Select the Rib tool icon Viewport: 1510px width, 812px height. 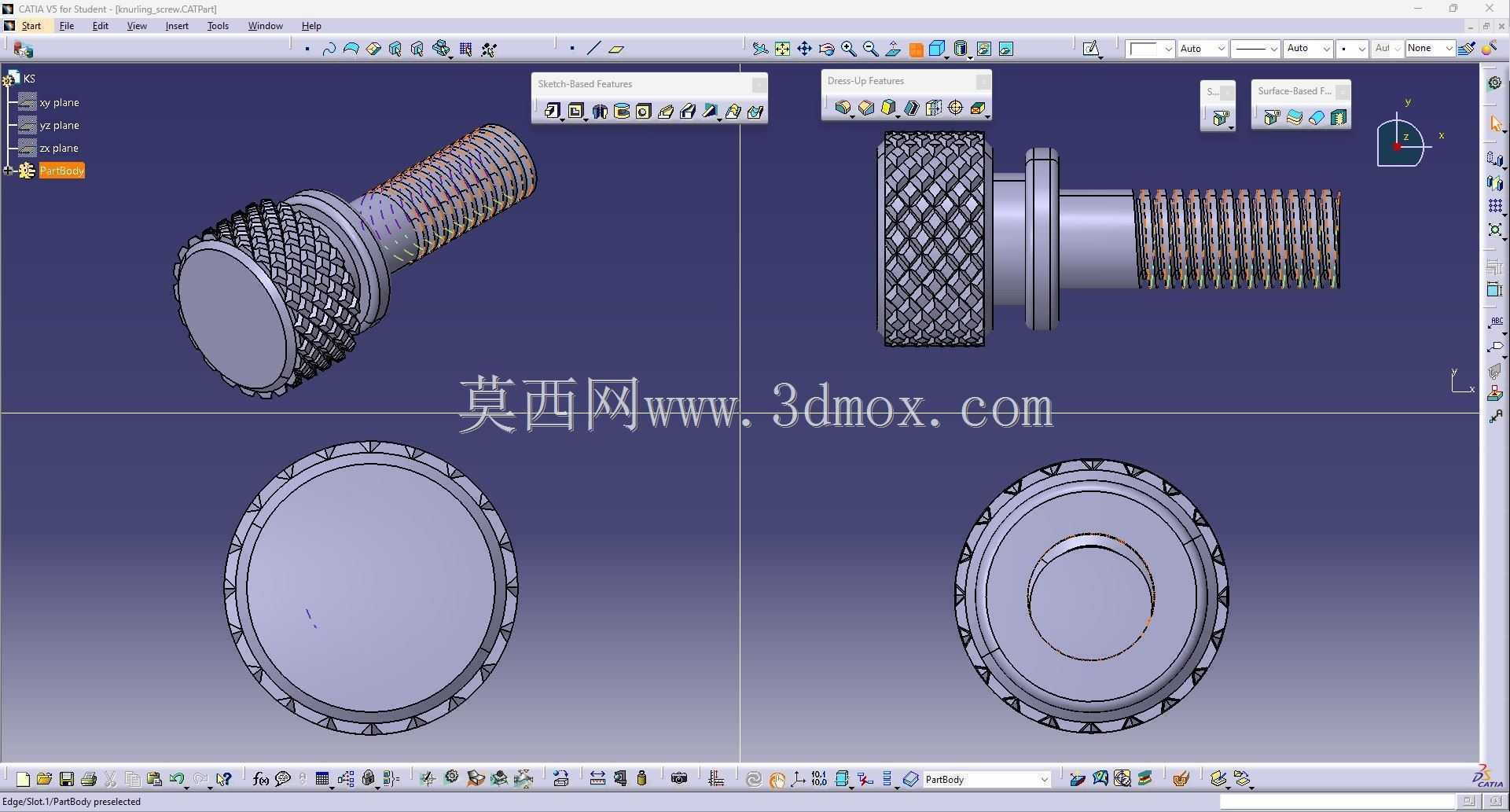pyautogui.click(x=666, y=111)
